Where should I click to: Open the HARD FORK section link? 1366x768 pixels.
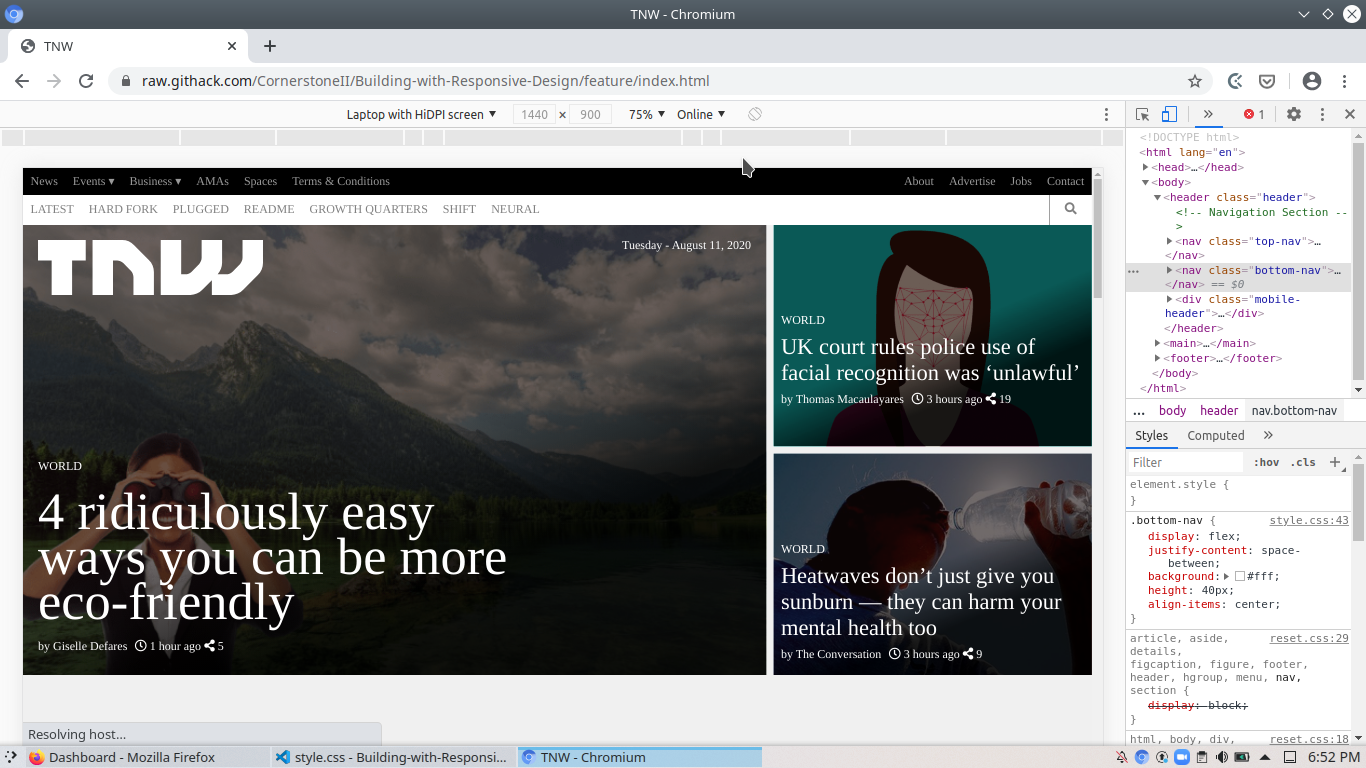(123, 209)
